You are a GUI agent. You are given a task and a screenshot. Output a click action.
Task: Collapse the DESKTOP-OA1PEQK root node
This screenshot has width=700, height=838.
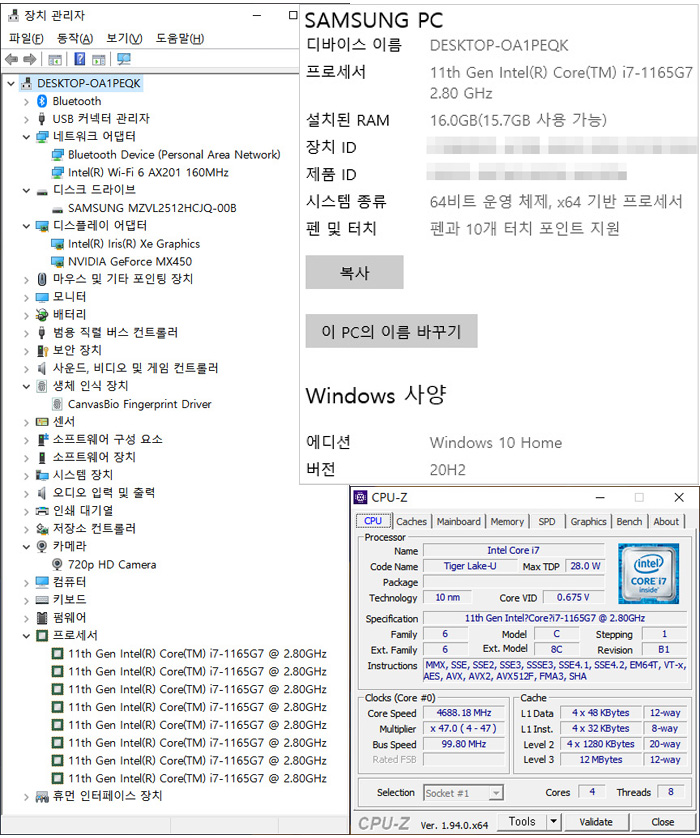click(x=11, y=83)
